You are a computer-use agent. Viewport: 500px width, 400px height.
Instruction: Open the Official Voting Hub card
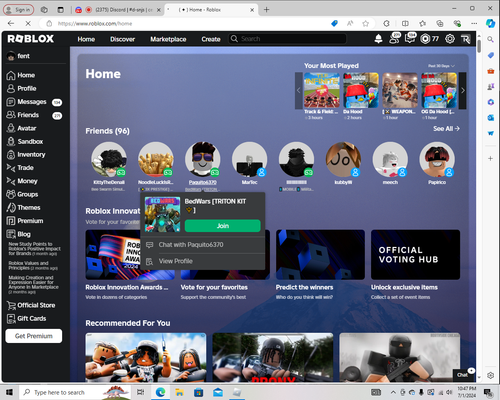pos(415,255)
